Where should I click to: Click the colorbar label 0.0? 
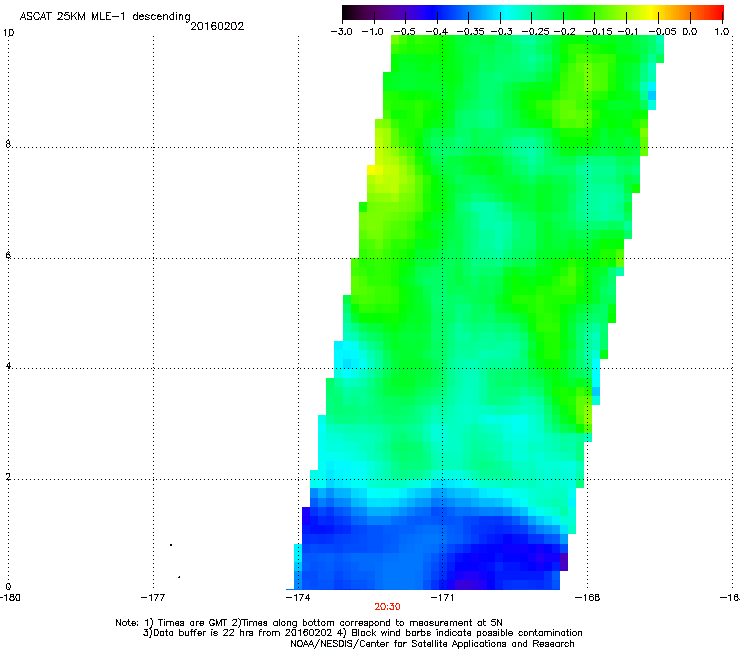coord(690,32)
